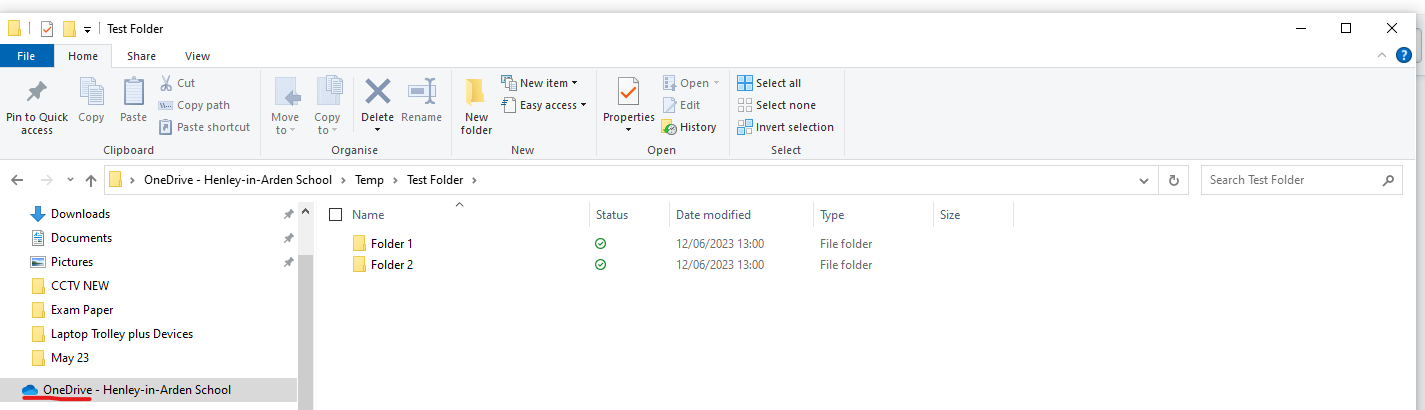Select the Copy path command
This screenshot has width=1425, height=410.
pos(195,105)
